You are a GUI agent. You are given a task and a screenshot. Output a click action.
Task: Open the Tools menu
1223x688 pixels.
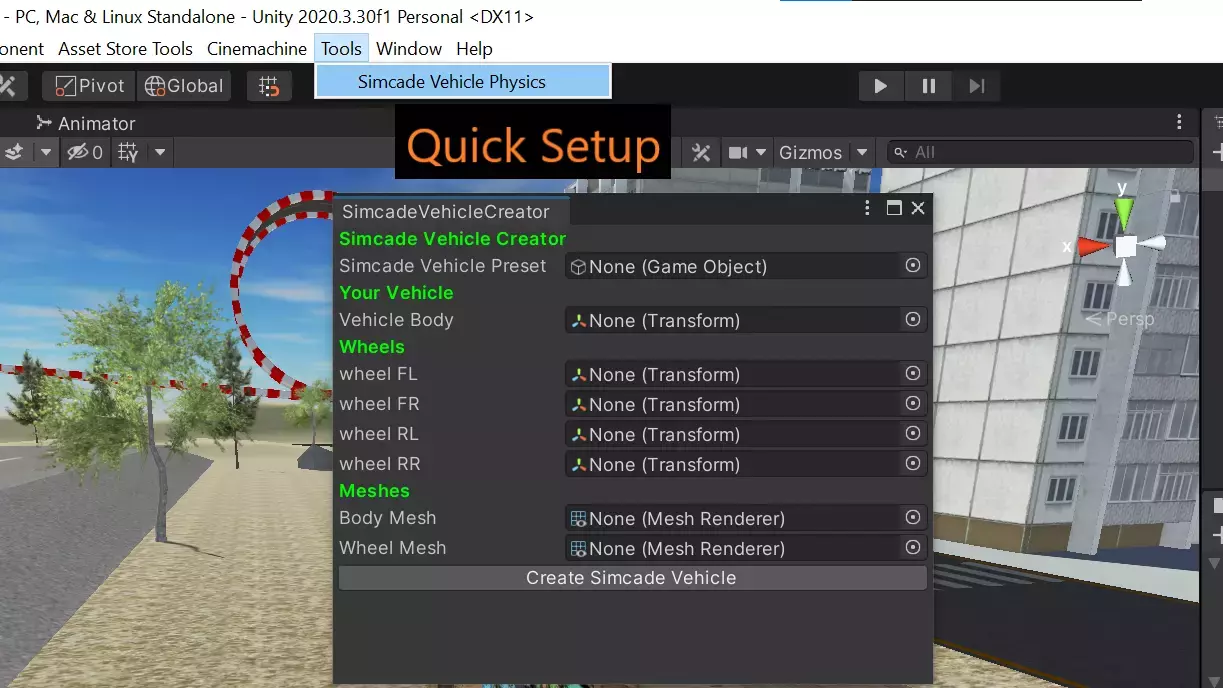click(341, 48)
